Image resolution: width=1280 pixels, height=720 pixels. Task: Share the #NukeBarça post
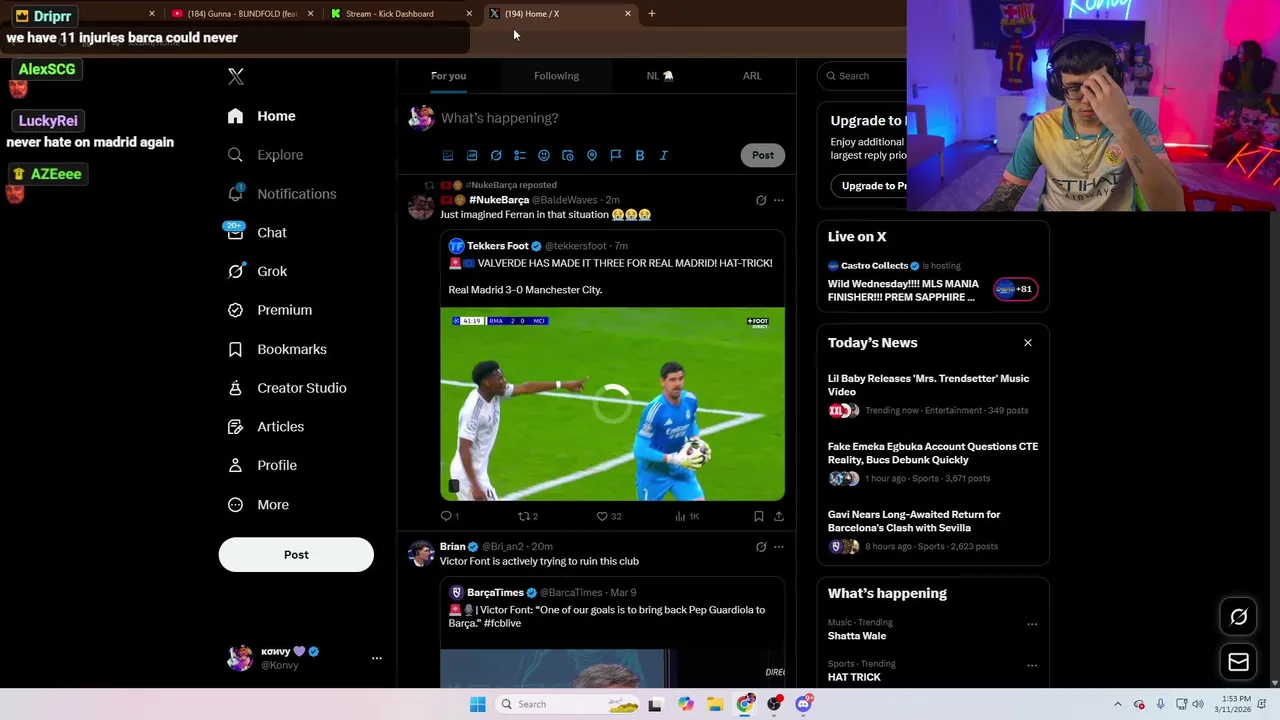pyautogui.click(x=779, y=516)
